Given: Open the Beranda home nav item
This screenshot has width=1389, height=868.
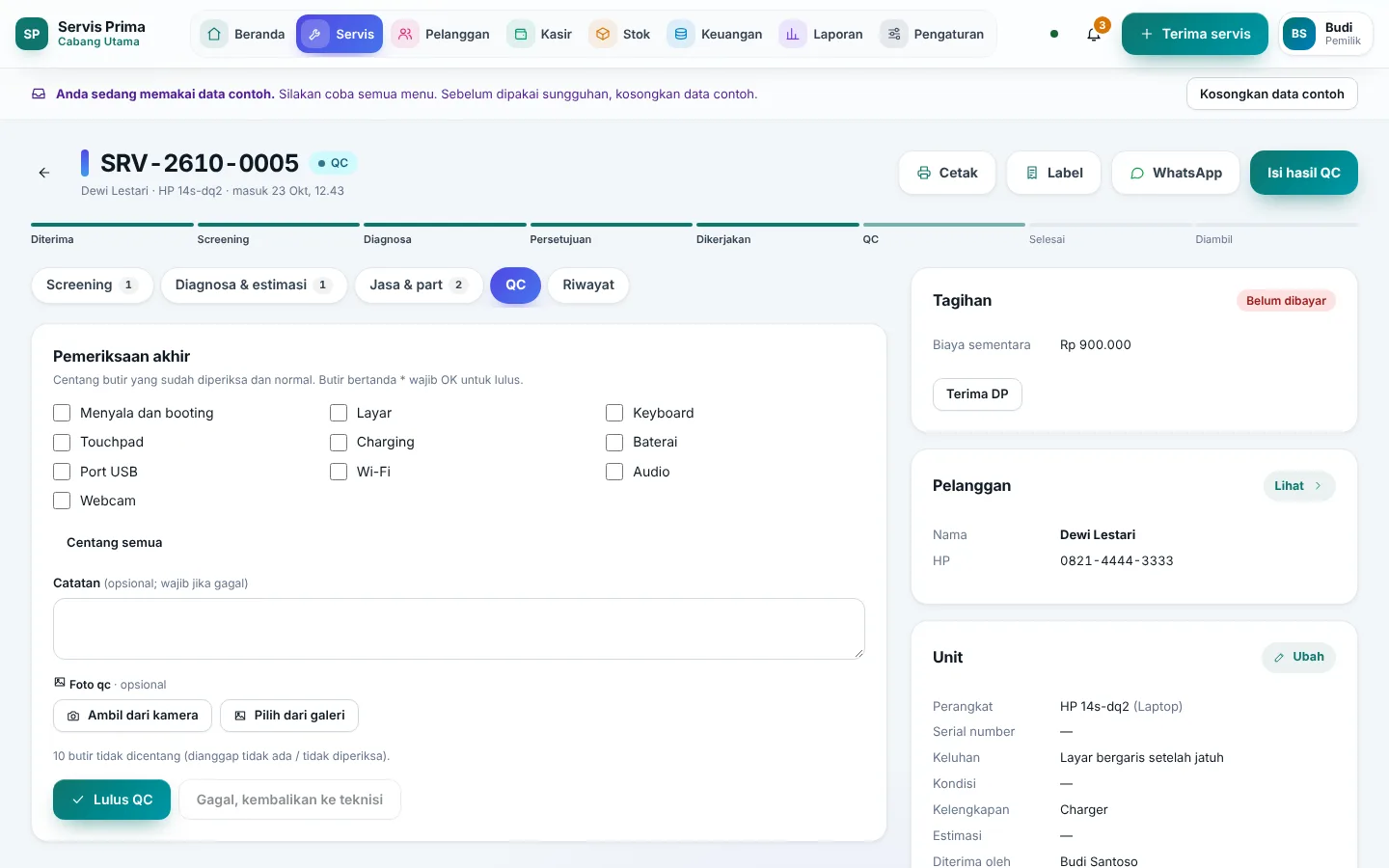Looking at the screenshot, I should coord(243,34).
